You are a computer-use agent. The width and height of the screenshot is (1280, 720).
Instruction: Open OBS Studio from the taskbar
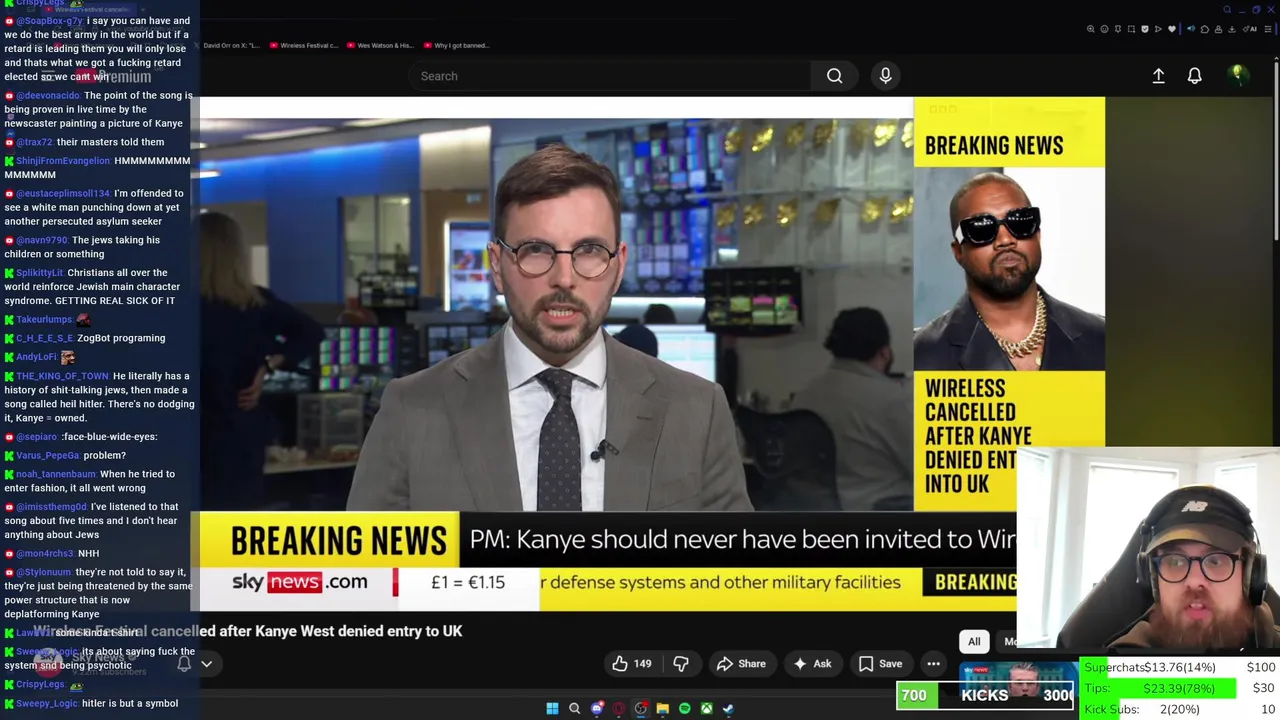click(641, 708)
